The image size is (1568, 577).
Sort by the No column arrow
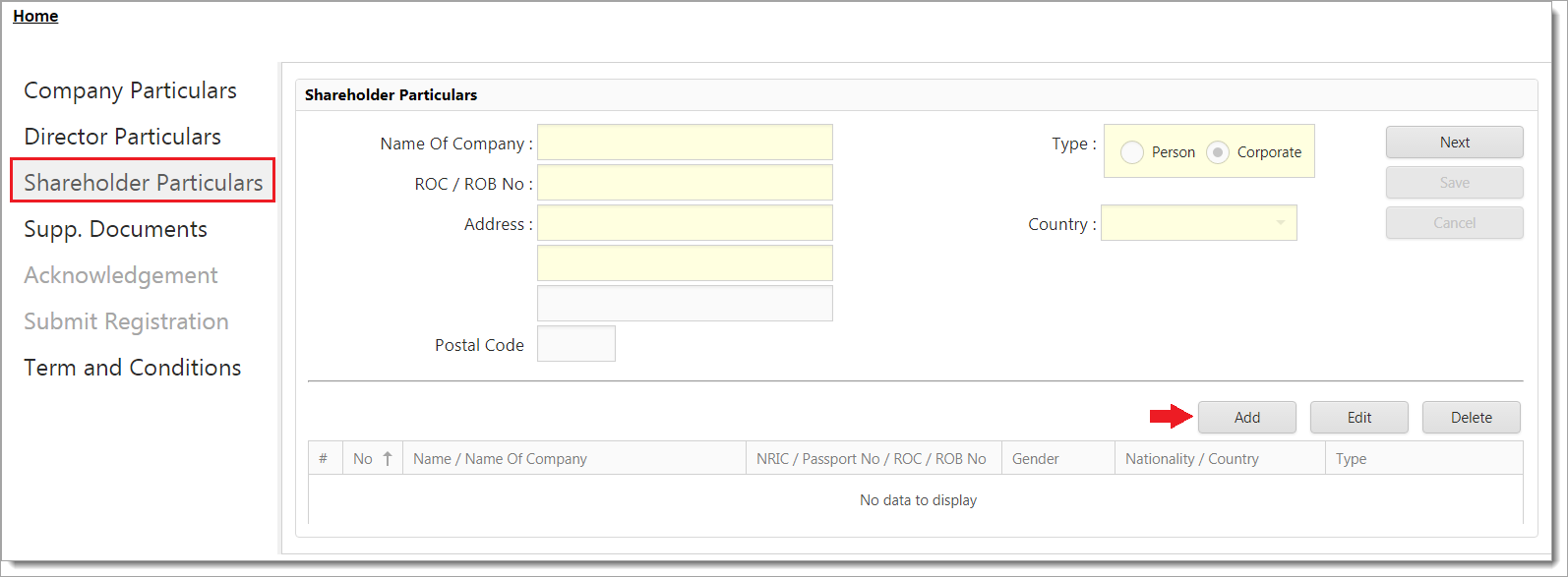point(388,459)
